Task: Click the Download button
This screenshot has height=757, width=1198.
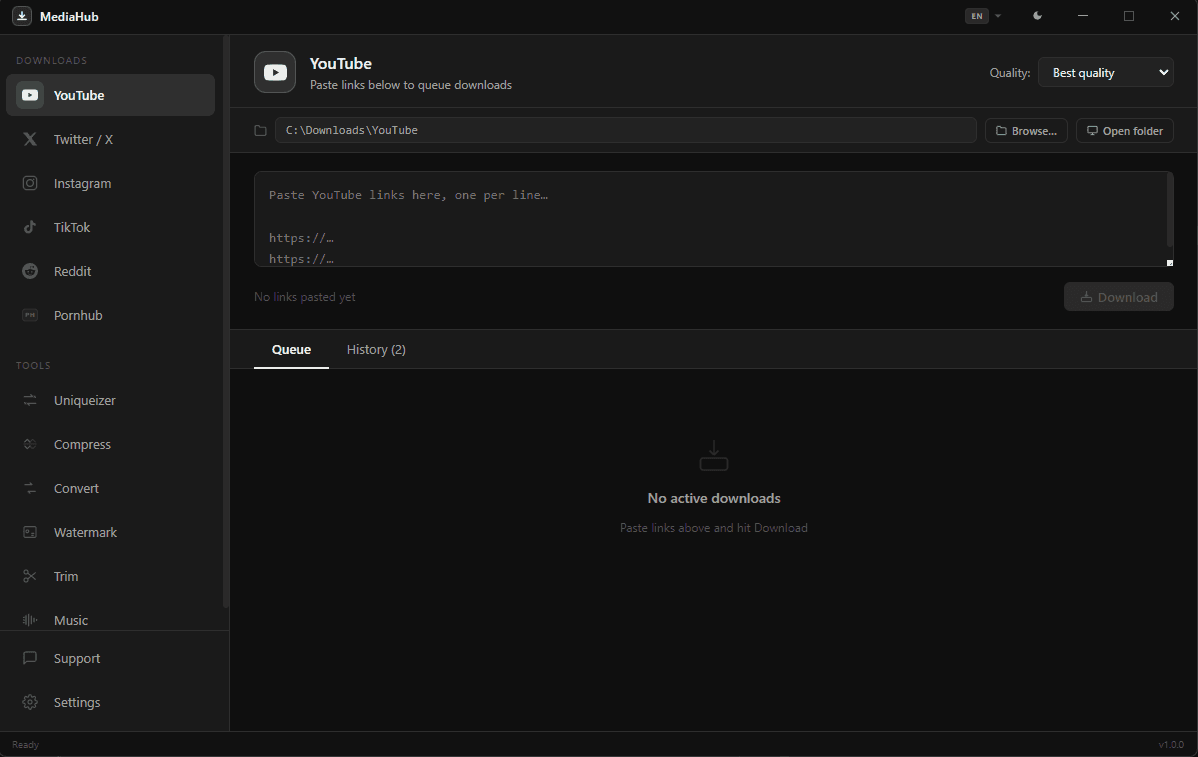Action: [1119, 297]
